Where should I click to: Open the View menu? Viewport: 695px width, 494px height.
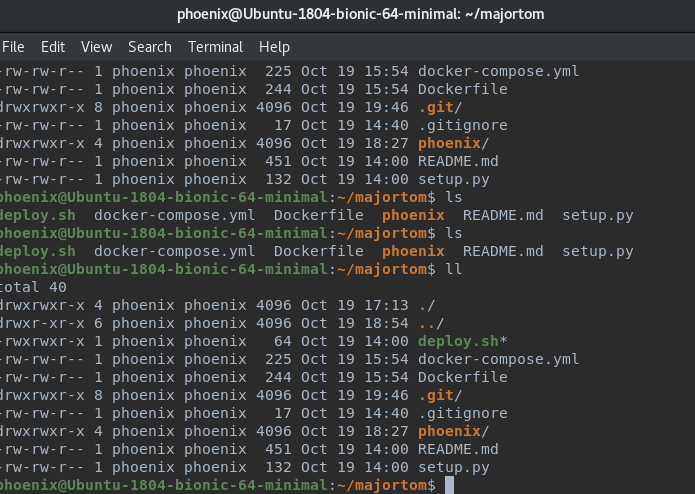point(96,47)
